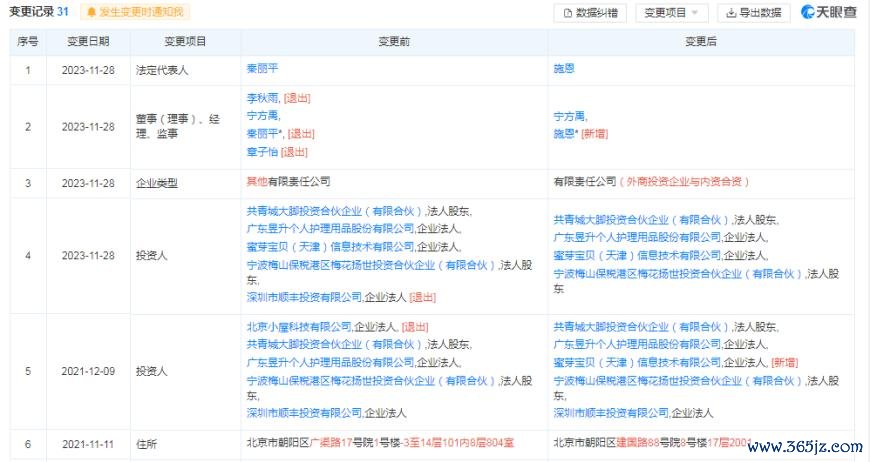870x462 pixels.
Task: Click the 变更后 column header
Action: pos(701,42)
